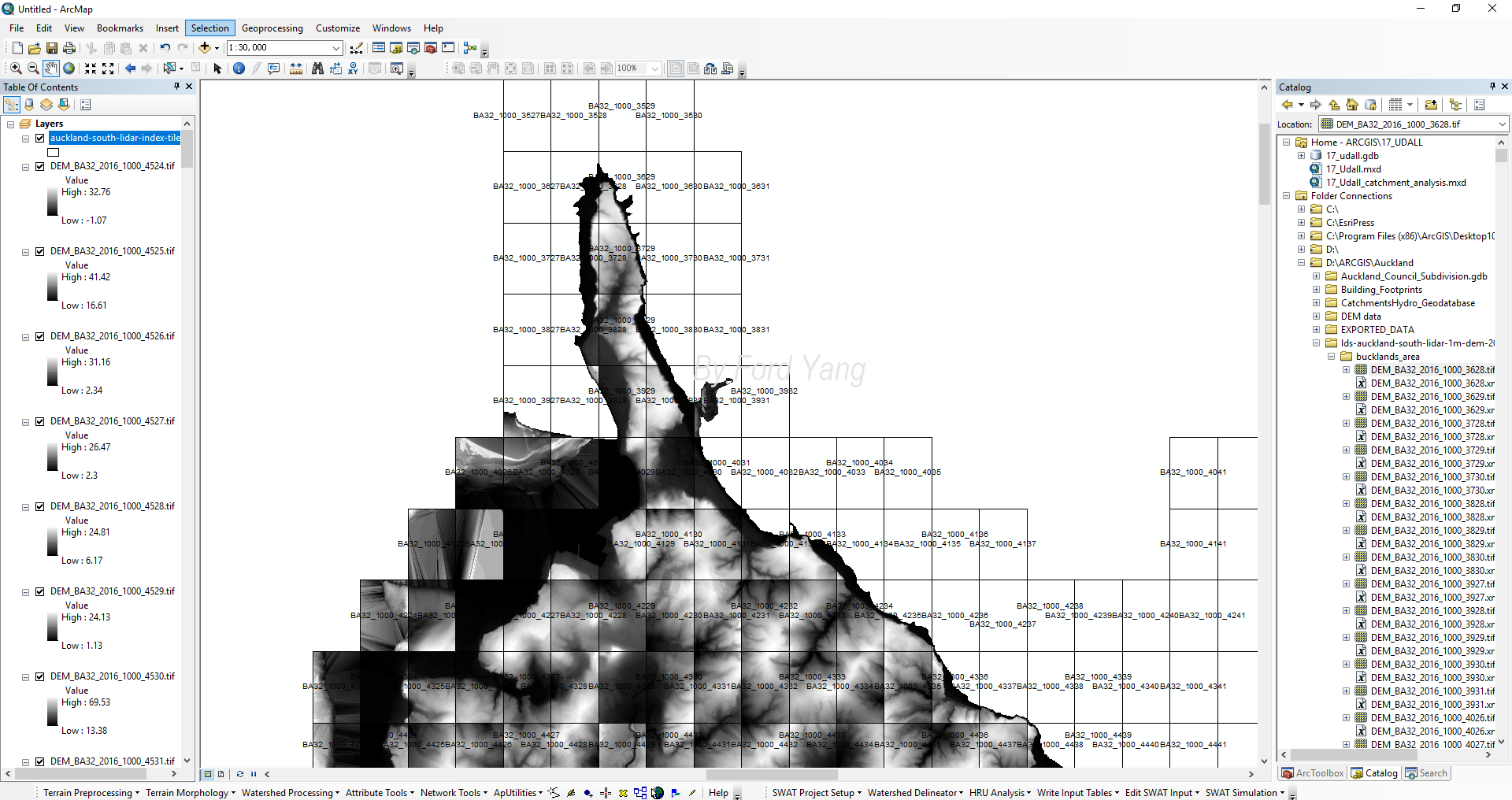Activate the Identify tool
This screenshot has height=800, width=1512.
pos(239,69)
